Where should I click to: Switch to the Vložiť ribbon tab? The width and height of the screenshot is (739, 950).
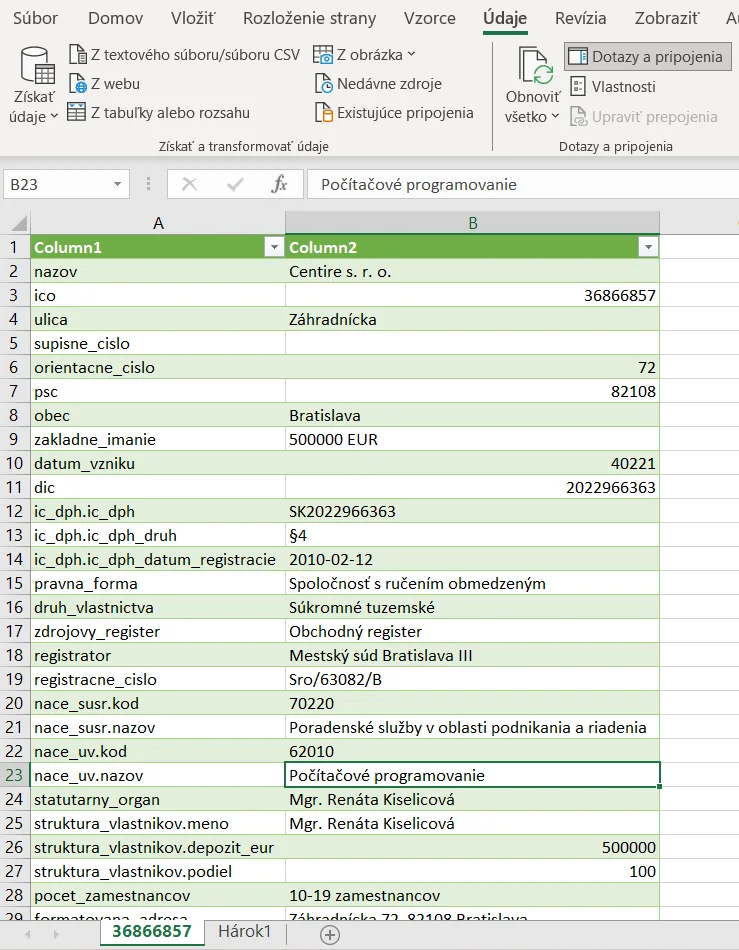(x=193, y=18)
